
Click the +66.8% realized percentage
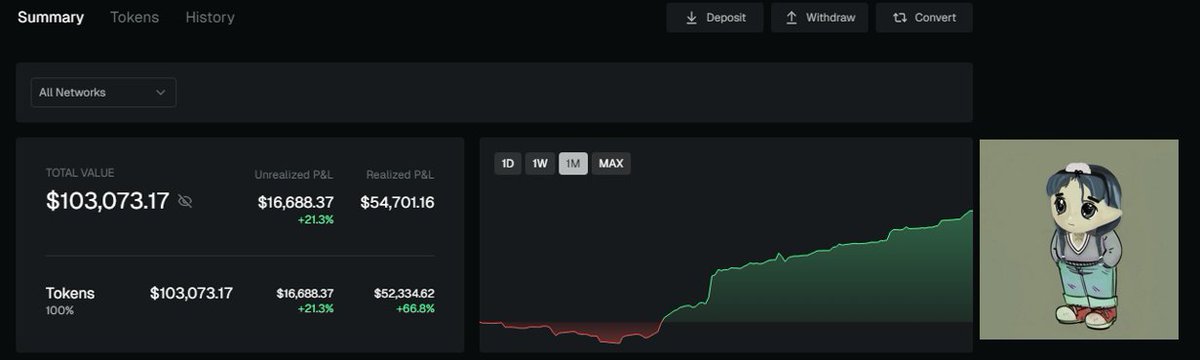(414, 308)
